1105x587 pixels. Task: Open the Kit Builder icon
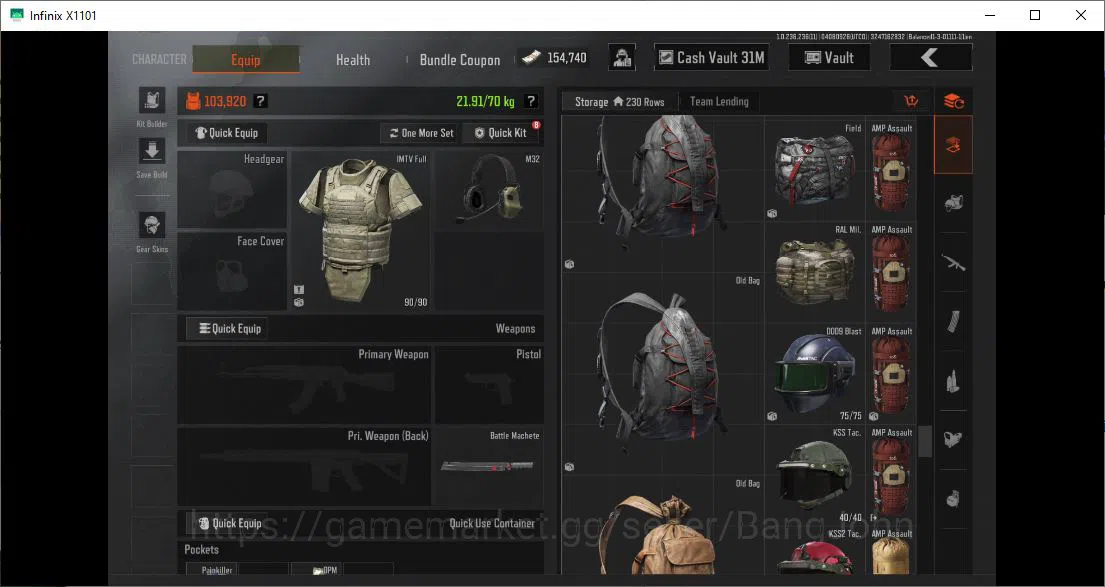tap(152, 101)
